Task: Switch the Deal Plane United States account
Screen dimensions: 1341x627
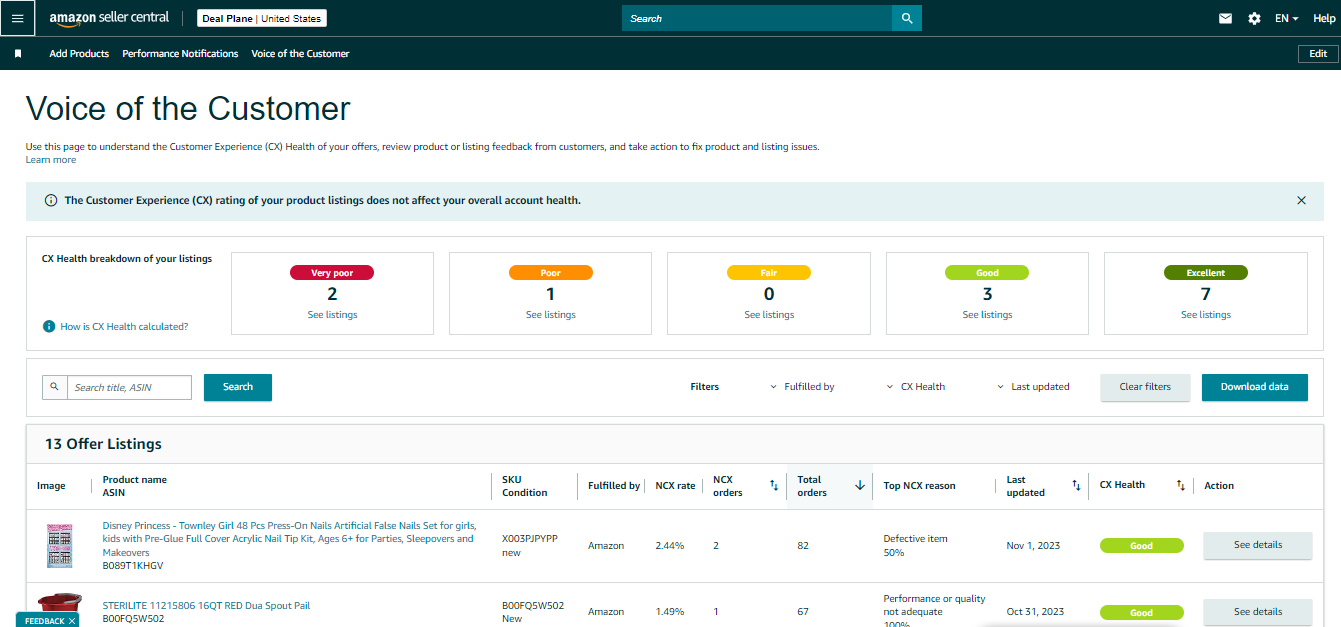Action: click(264, 18)
